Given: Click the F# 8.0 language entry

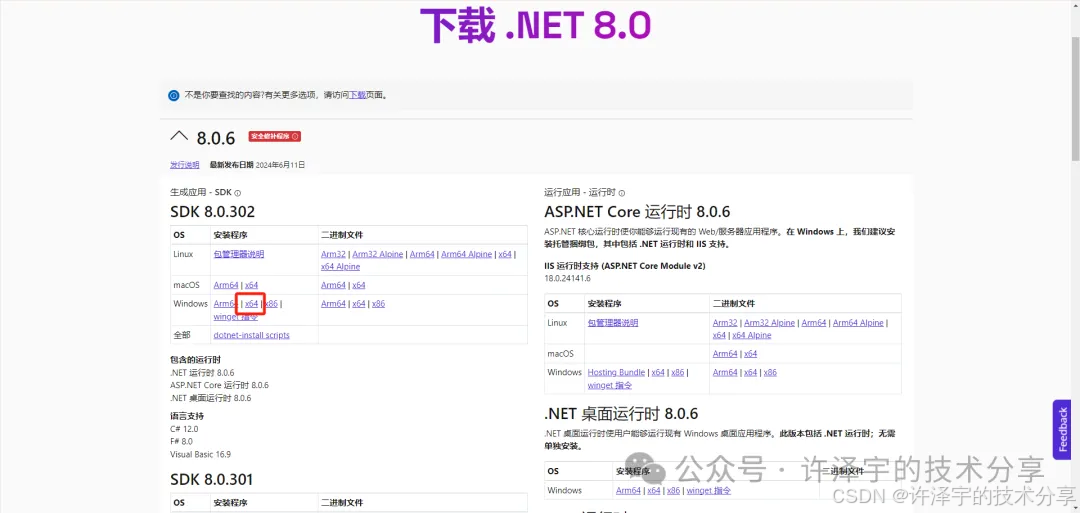Looking at the screenshot, I should (181, 441).
